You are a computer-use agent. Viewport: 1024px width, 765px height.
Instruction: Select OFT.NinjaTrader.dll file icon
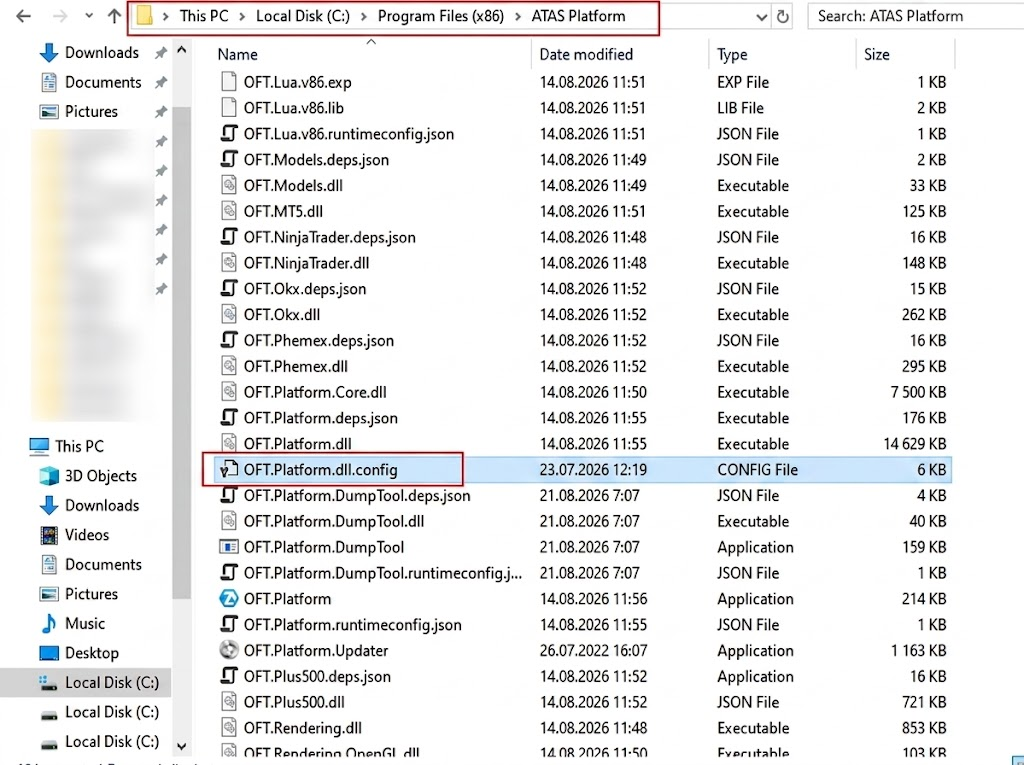click(x=229, y=263)
